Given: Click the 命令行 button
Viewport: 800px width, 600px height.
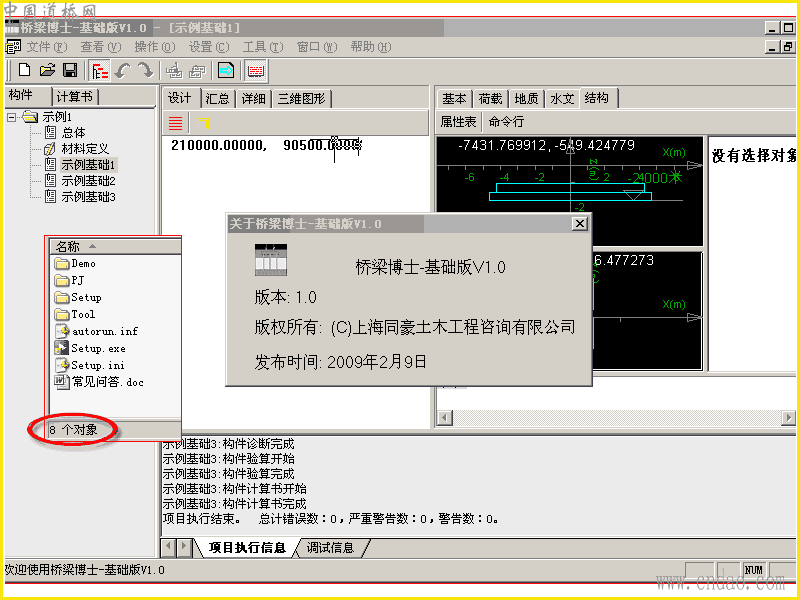Looking at the screenshot, I should [x=506, y=122].
